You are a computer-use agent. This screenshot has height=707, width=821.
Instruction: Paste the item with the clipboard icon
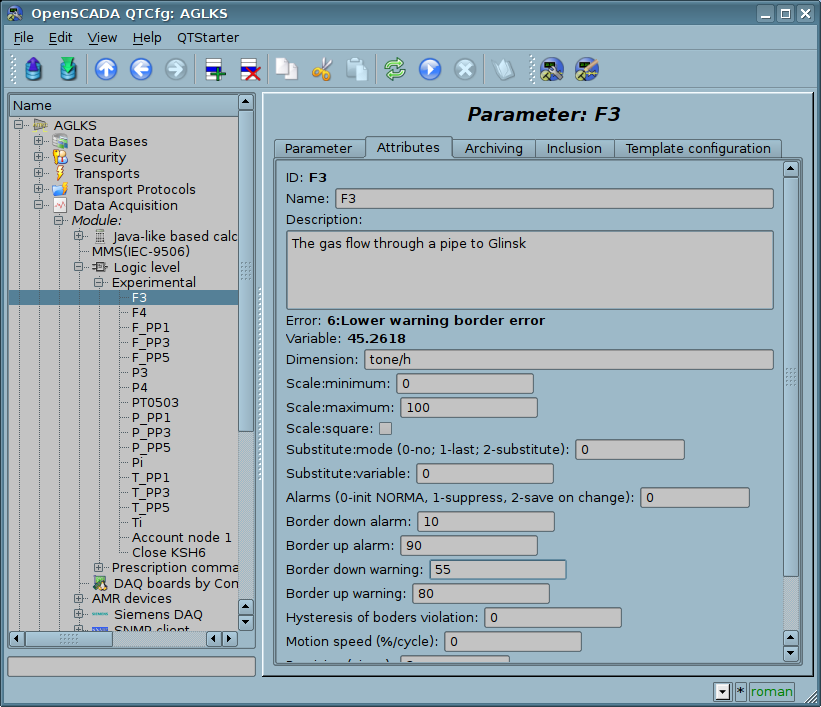357,69
